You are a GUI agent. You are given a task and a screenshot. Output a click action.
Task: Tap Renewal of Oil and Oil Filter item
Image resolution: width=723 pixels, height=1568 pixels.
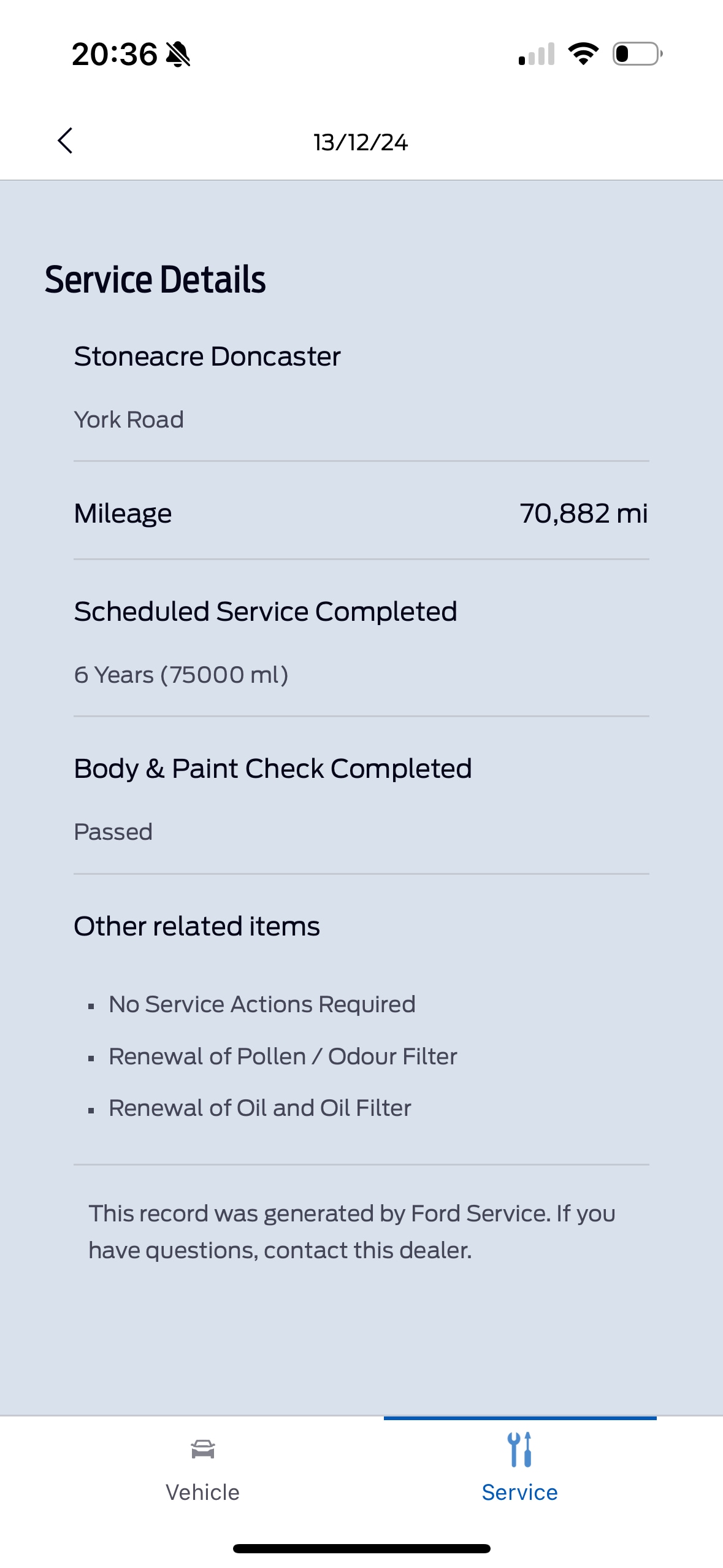tap(260, 1108)
